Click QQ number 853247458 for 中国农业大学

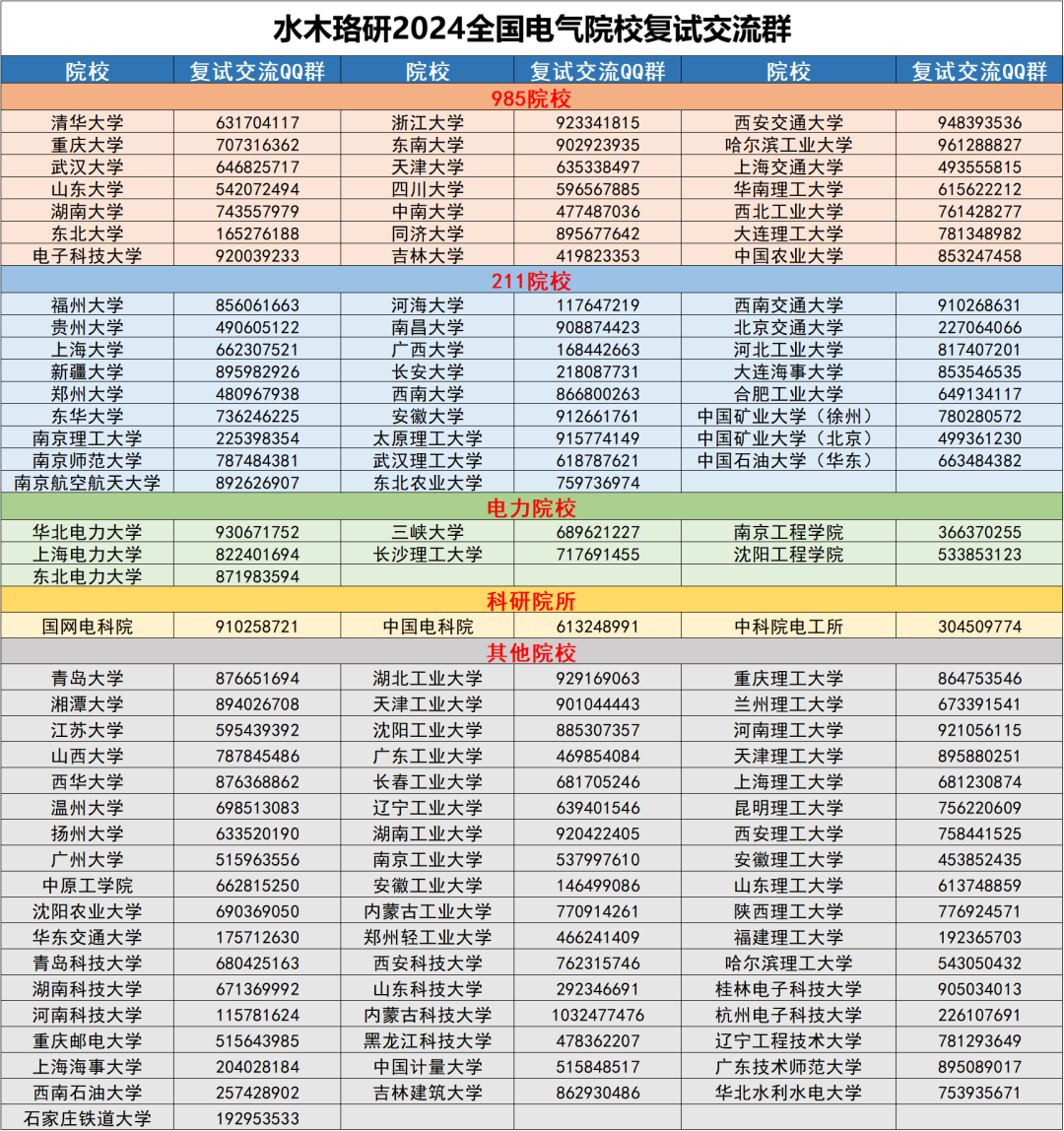(979, 256)
